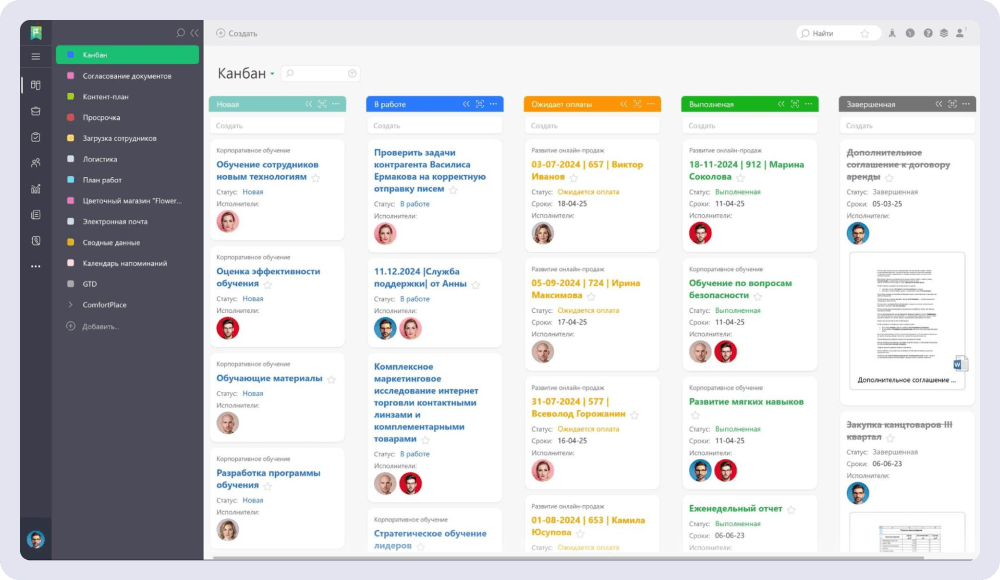Open help question mark icon
The image size is (1000, 580).
[x=928, y=33]
